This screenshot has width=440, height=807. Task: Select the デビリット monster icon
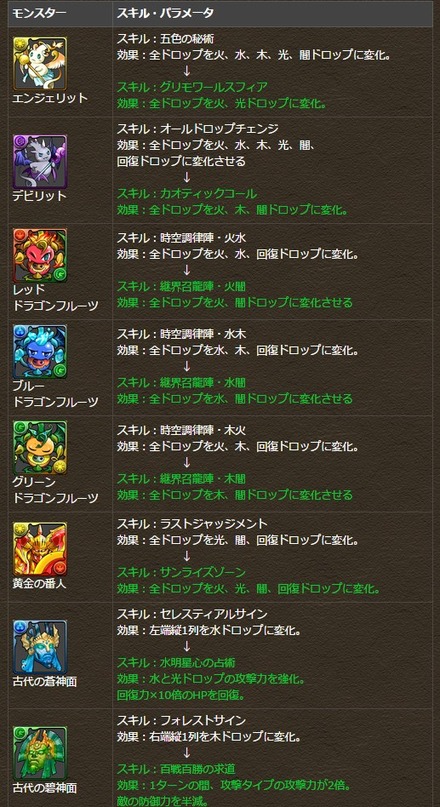pyautogui.click(x=40, y=162)
